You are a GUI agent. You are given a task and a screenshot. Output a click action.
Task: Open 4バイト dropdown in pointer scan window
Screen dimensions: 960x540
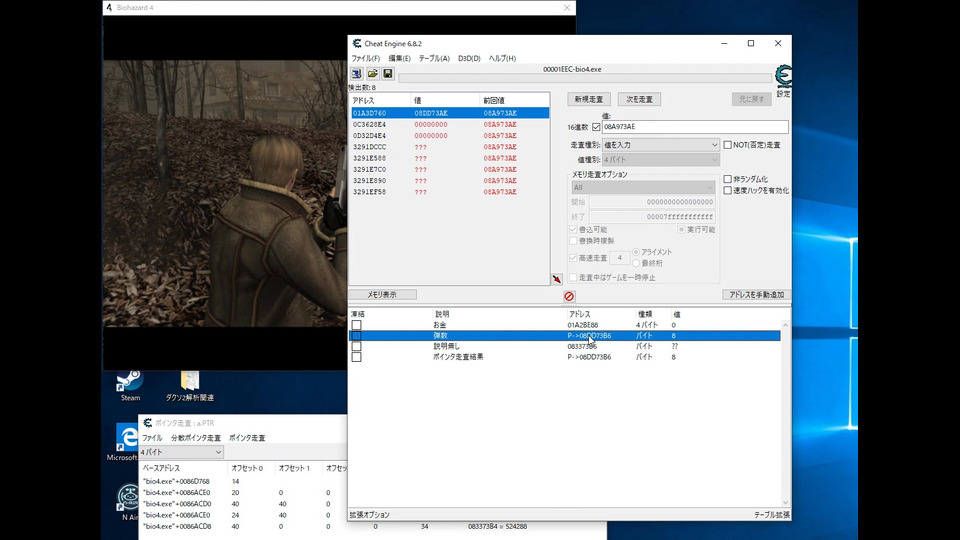point(181,452)
